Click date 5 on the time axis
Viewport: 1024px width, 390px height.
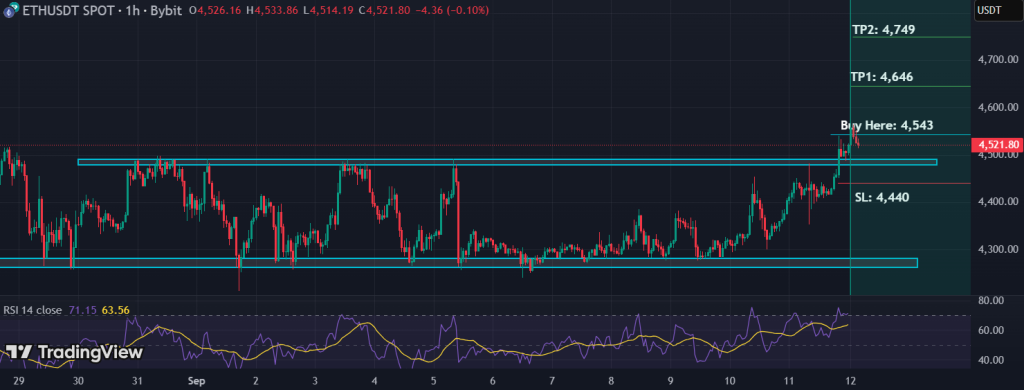[434, 380]
